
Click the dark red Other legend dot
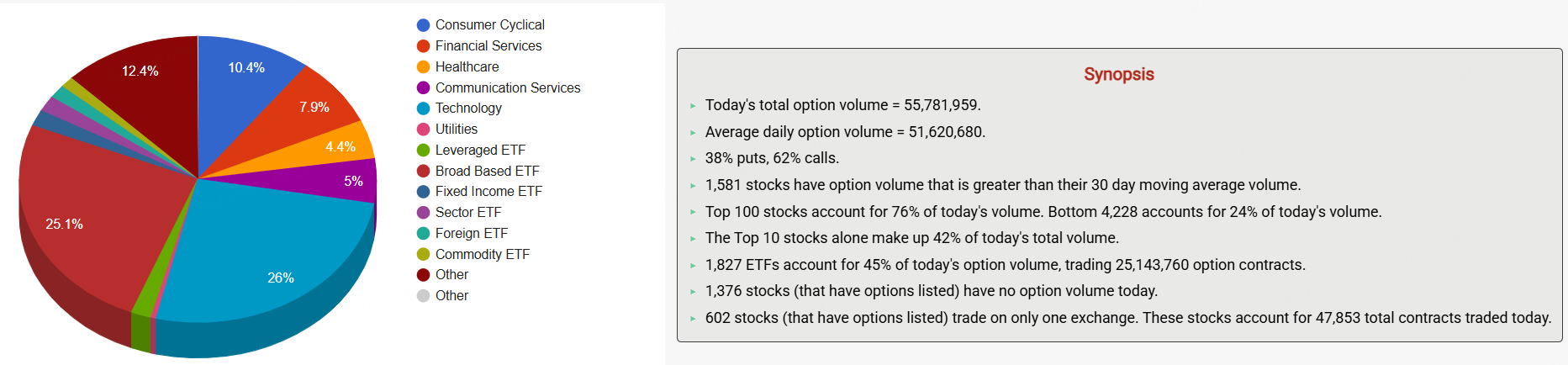[x=424, y=275]
